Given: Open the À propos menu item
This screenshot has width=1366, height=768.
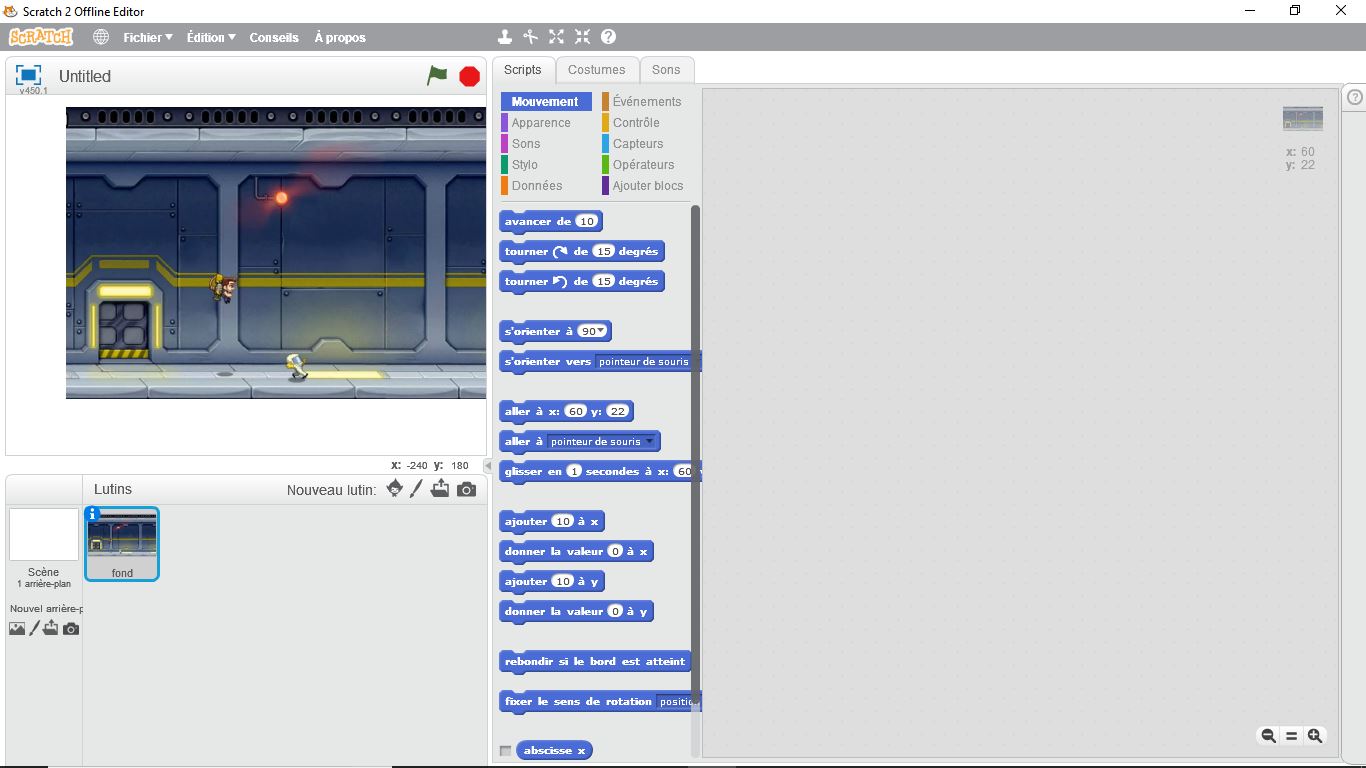Looking at the screenshot, I should (x=340, y=37).
